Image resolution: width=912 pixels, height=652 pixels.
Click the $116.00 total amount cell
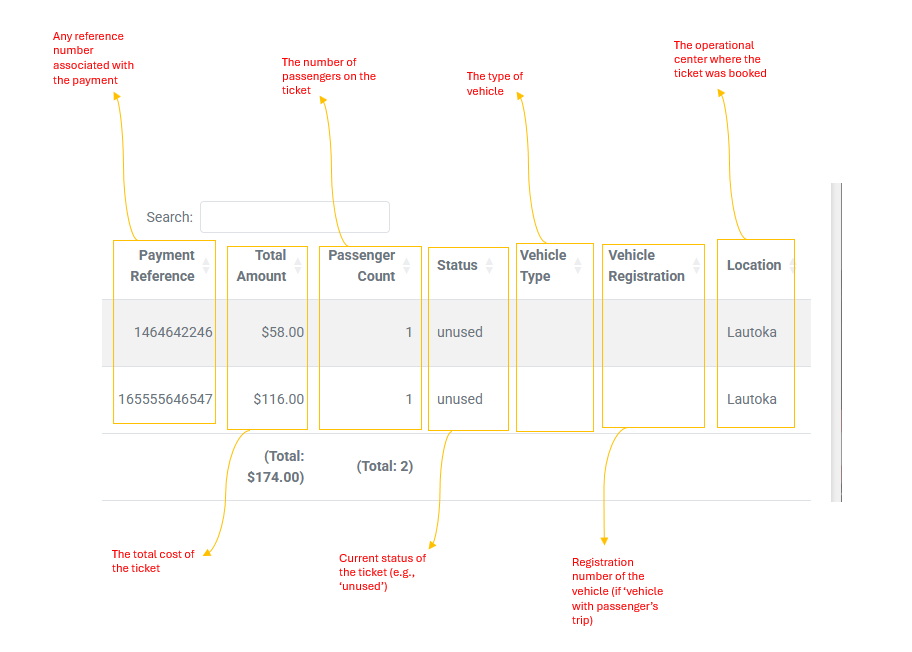coord(278,399)
